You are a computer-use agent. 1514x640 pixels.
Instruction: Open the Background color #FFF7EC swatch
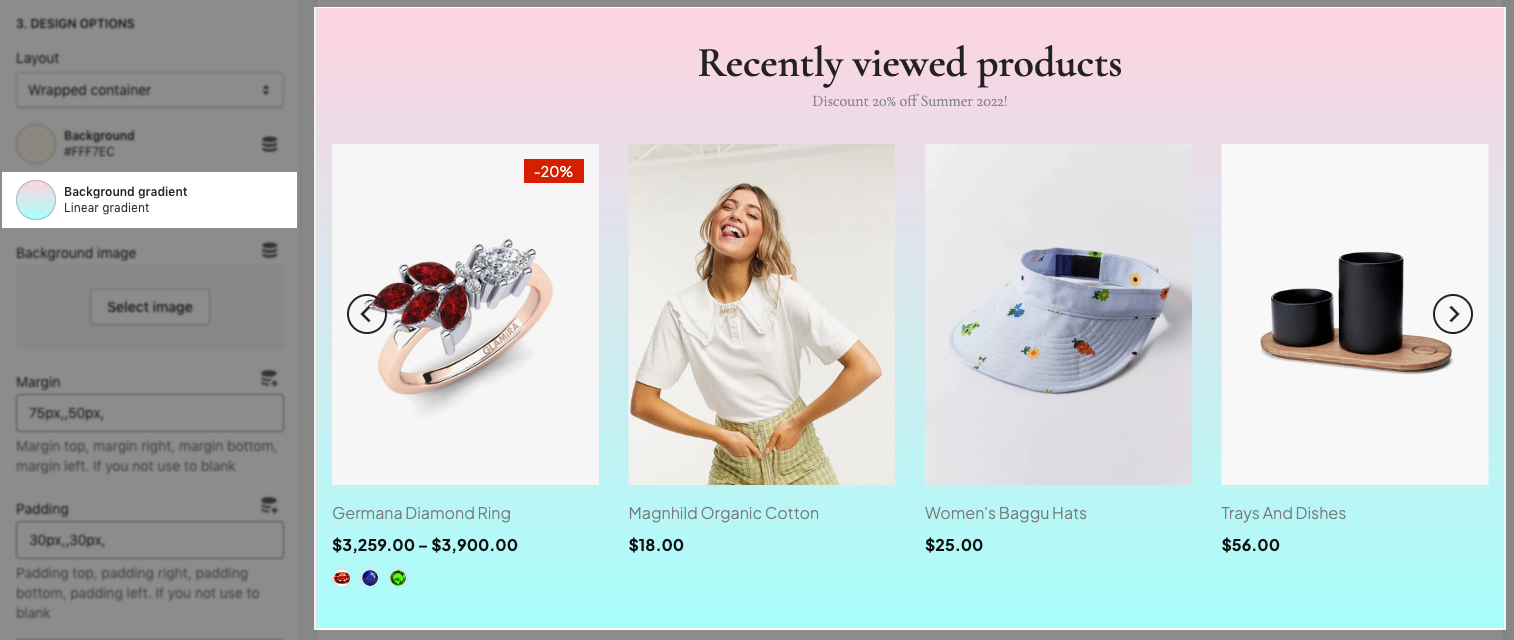tap(36, 144)
